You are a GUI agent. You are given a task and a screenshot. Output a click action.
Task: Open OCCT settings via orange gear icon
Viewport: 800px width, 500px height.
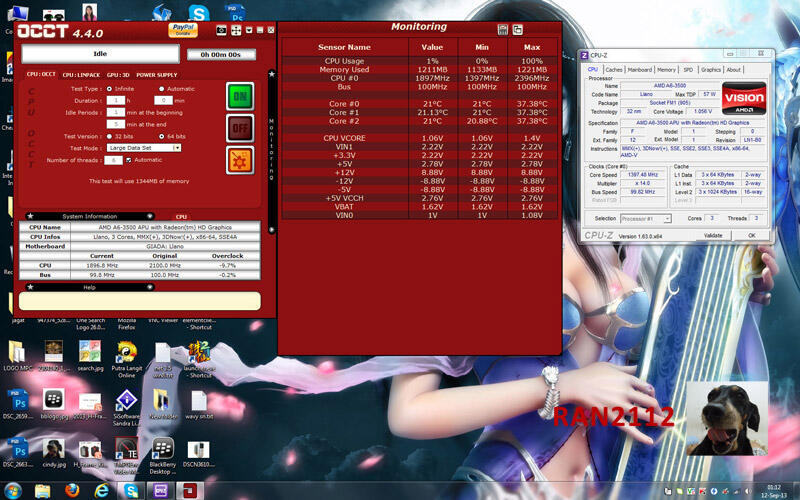[240, 160]
